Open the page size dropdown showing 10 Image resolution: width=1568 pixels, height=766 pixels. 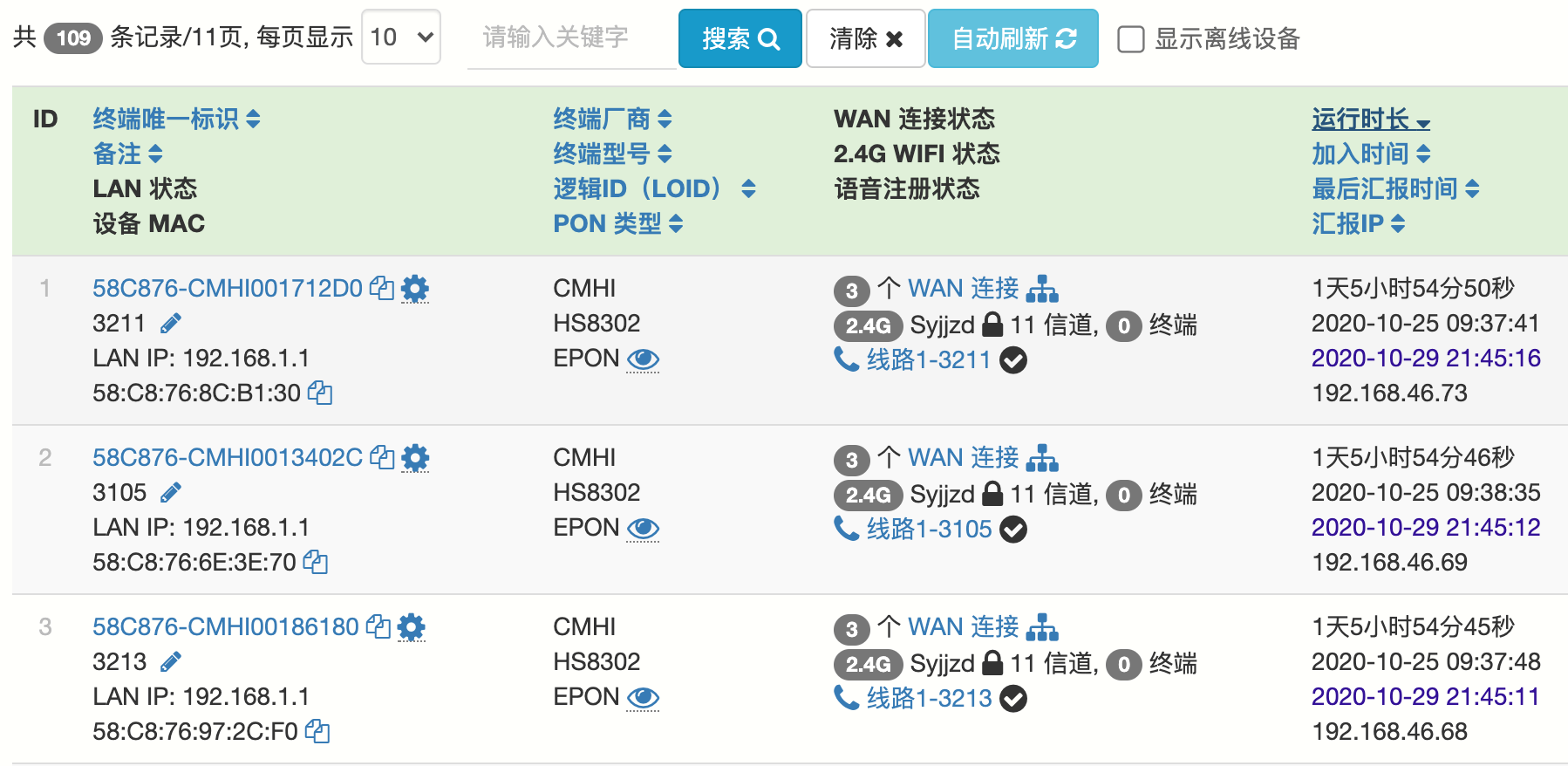[x=401, y=38]
